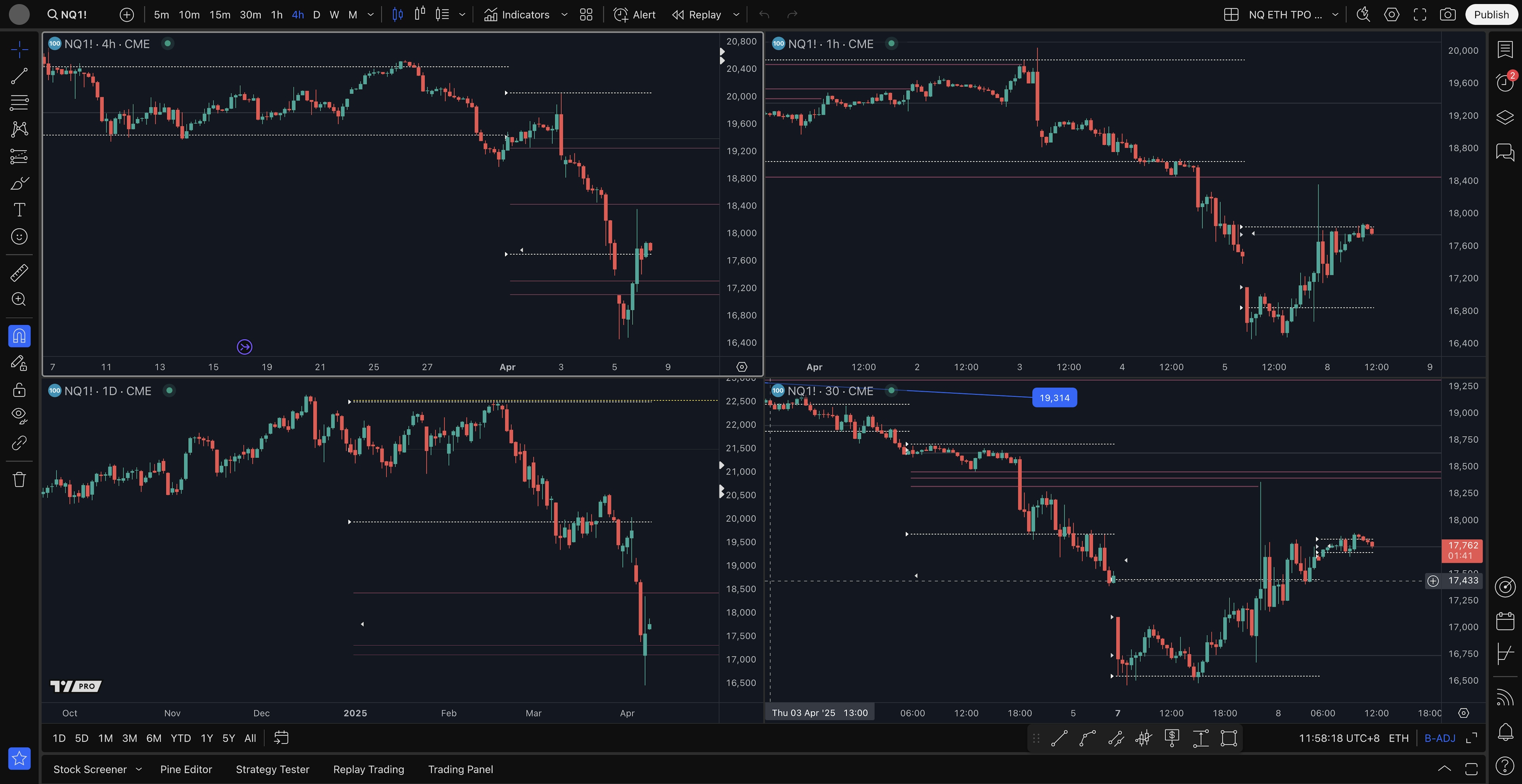The image size is (1522, 784).
Task: Open the NQ ETH TPO layout dropdown
Action: click(1335, 15)
